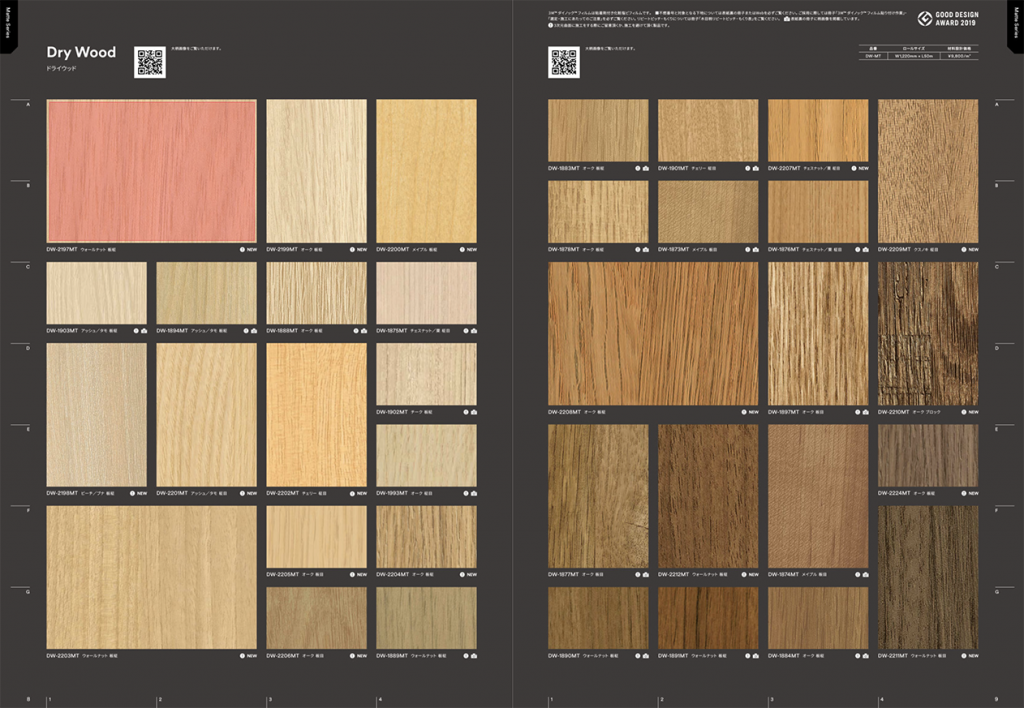Click the DW-2210MT product code label
This screenshot has width=1024, height=708.
(894, 412)
